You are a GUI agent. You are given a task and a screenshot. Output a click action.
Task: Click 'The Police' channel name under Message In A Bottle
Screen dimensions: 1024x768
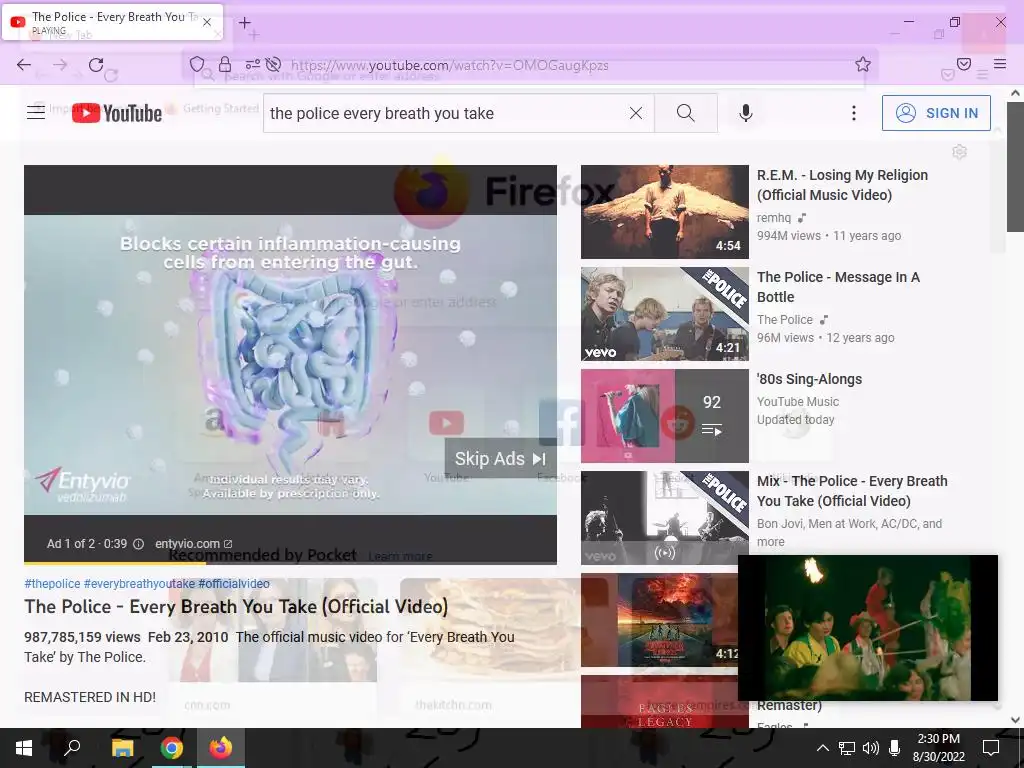click(x=785, y=319)
